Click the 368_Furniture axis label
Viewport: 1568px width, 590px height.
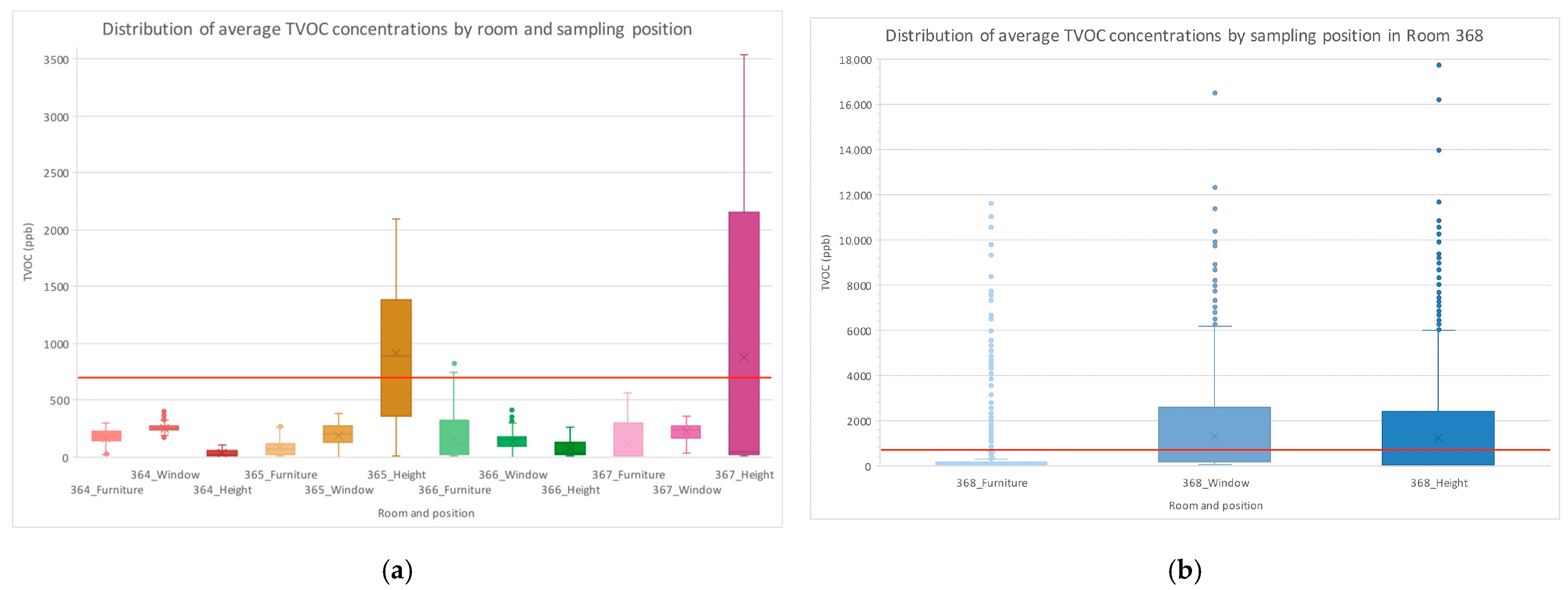click(x=992, y=483)
